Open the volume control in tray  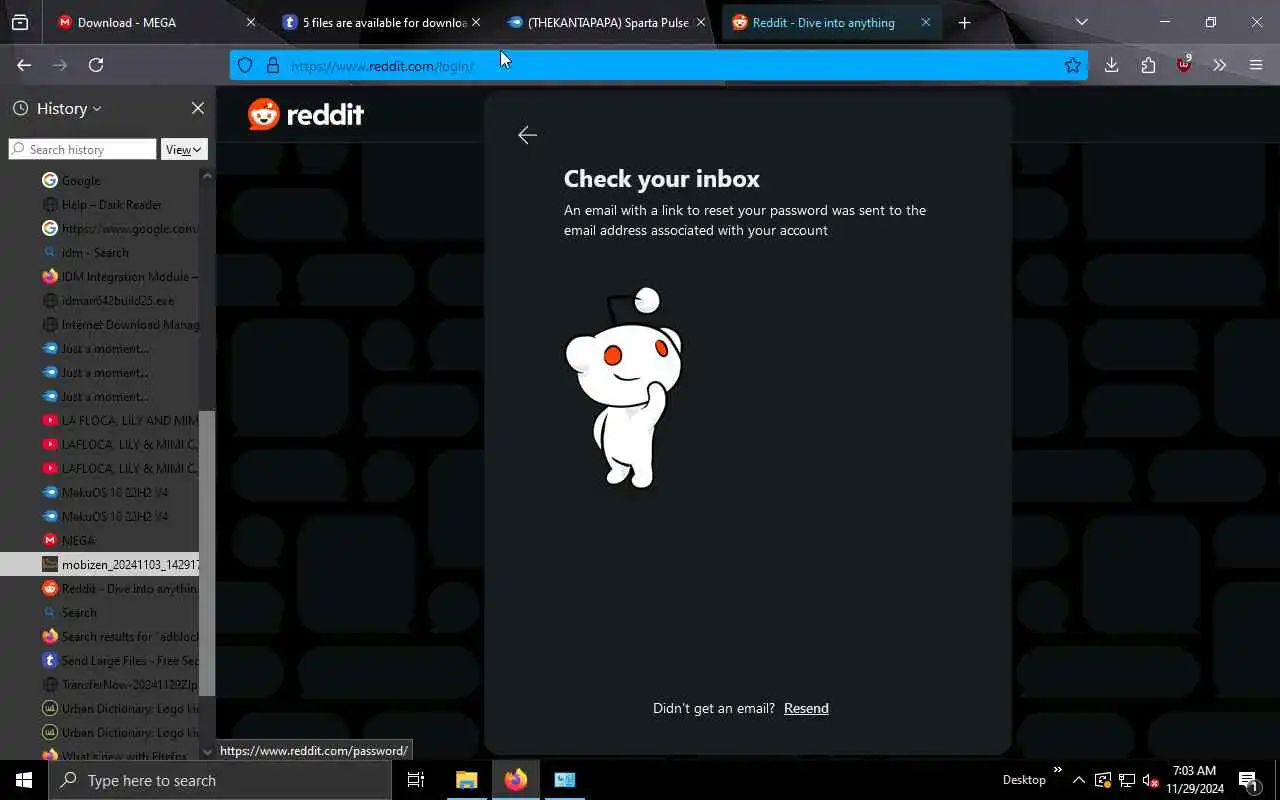pyautogui.click(x=1150, y=780)
